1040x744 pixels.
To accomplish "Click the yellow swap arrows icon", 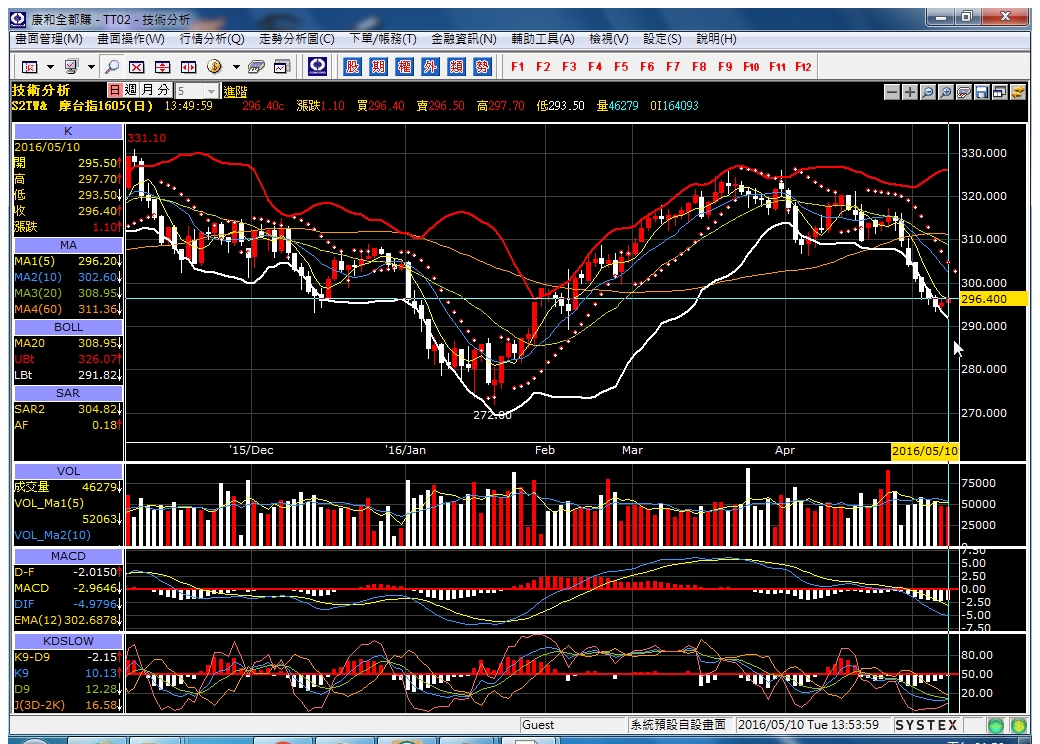I will click(x=1017, y=92).
